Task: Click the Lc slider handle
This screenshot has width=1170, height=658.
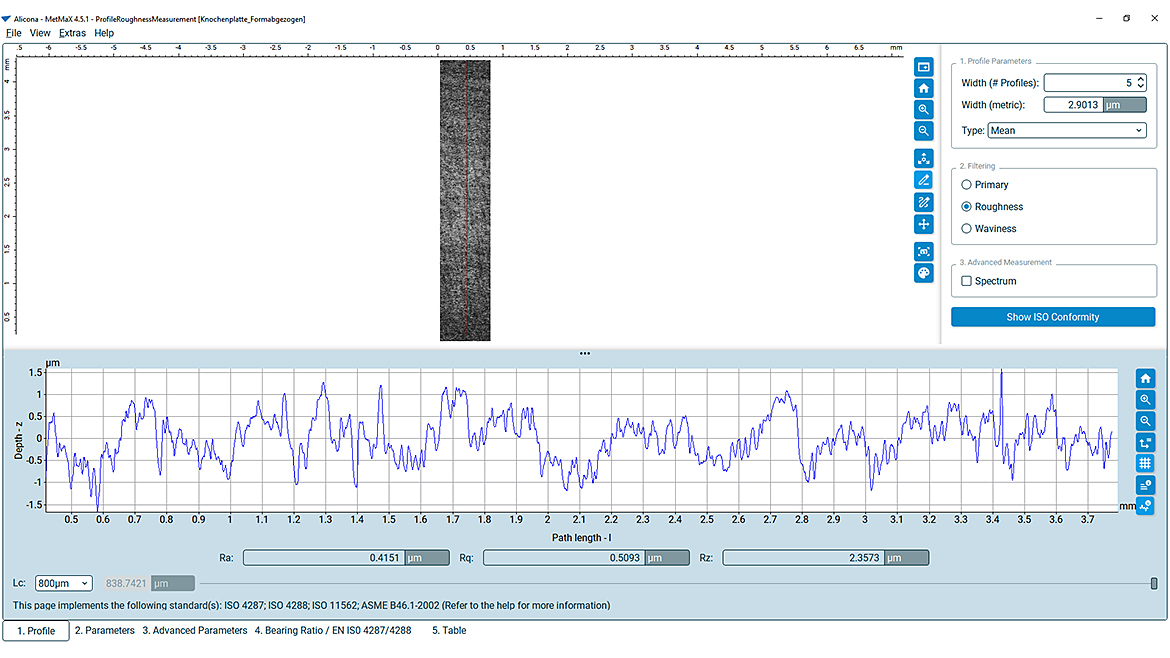Action: pos(1154,583)
